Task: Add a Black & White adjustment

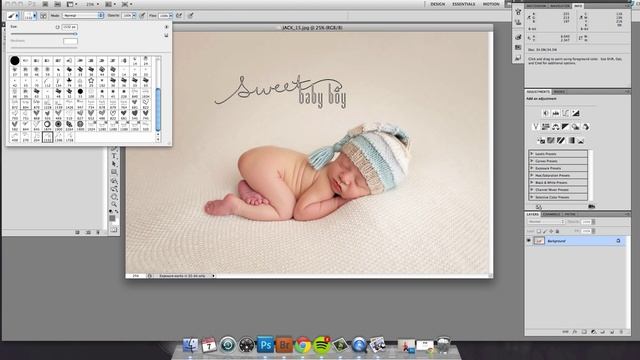Action: (565, 127)
